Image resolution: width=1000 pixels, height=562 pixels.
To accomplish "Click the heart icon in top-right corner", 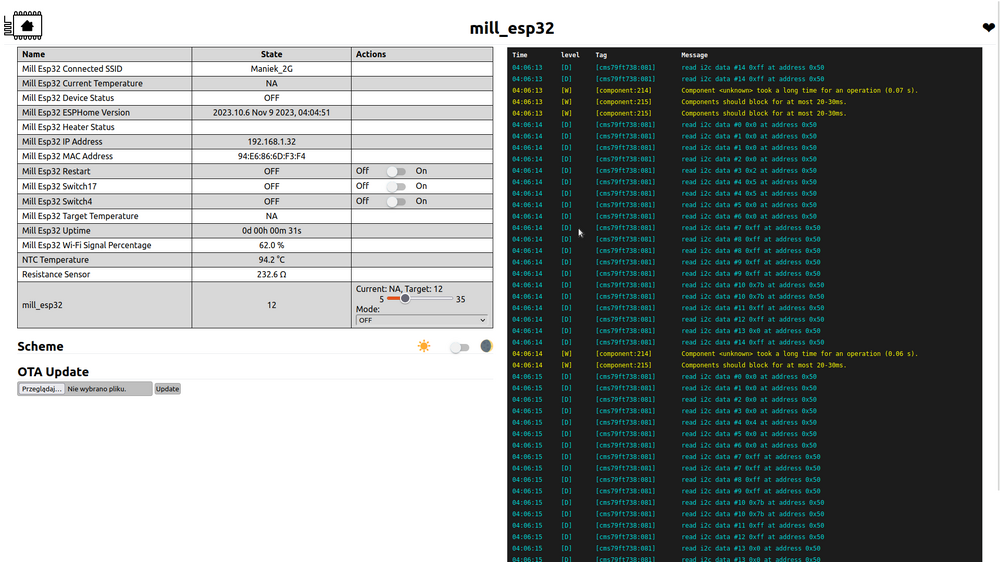I will [989, 28].
